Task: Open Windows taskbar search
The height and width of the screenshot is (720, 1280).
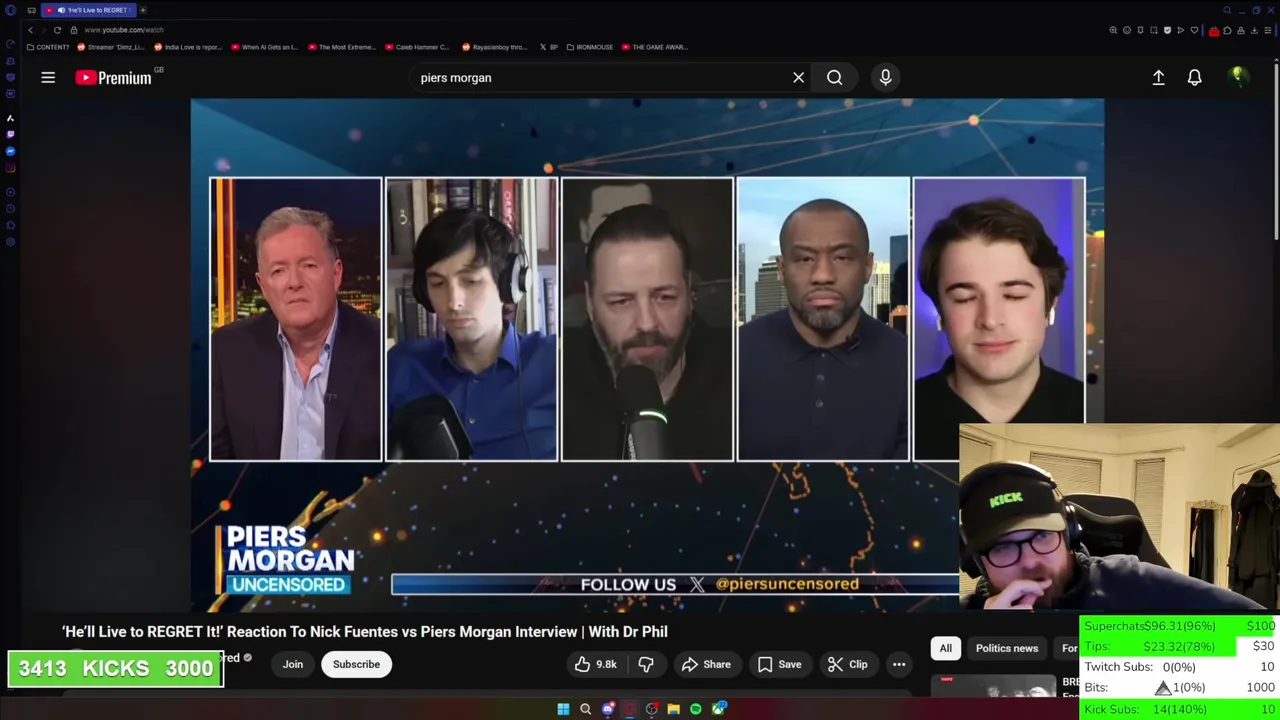Action: click(585, 709)
